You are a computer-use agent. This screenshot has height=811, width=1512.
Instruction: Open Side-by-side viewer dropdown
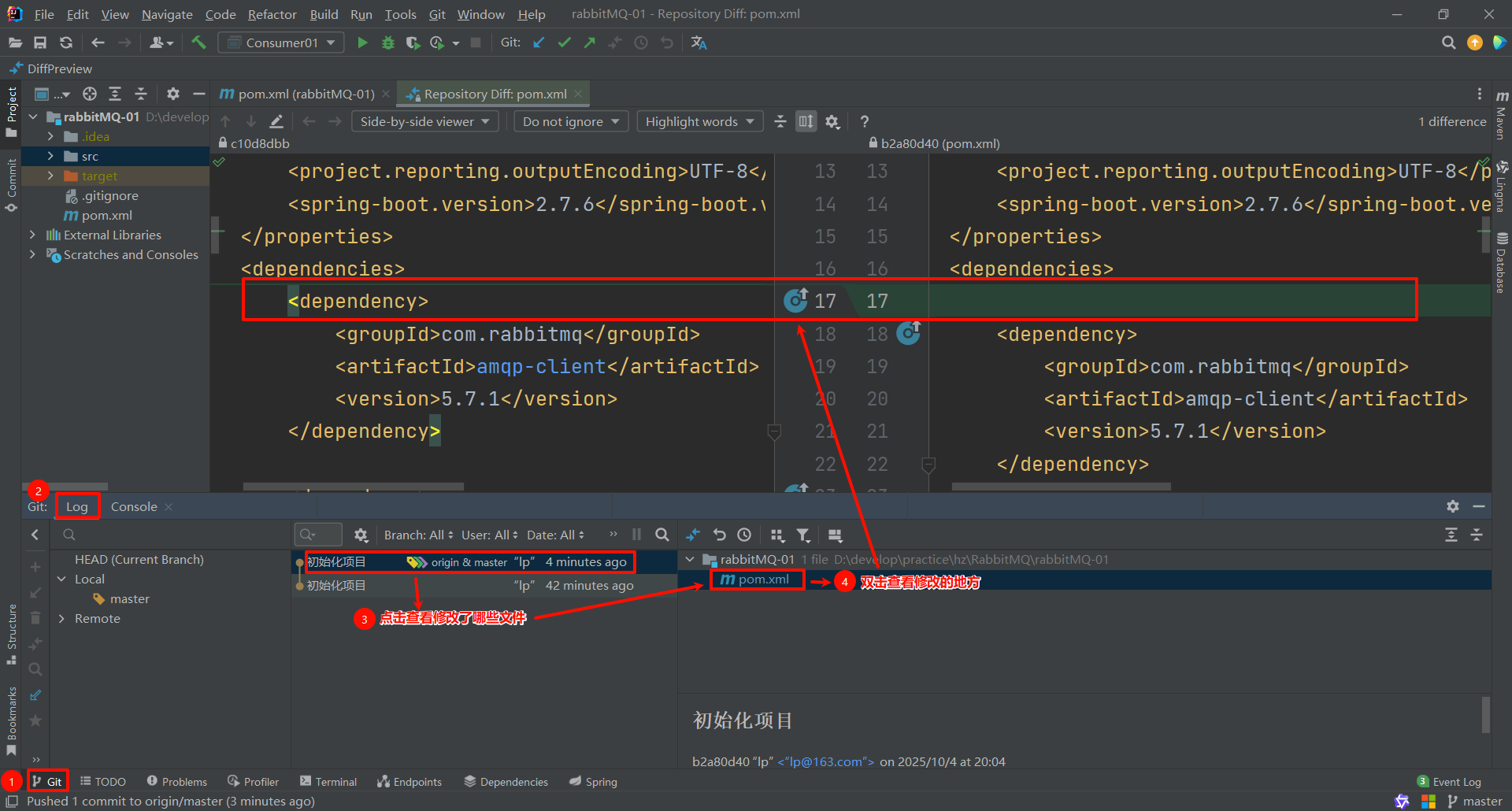(424, 121)
